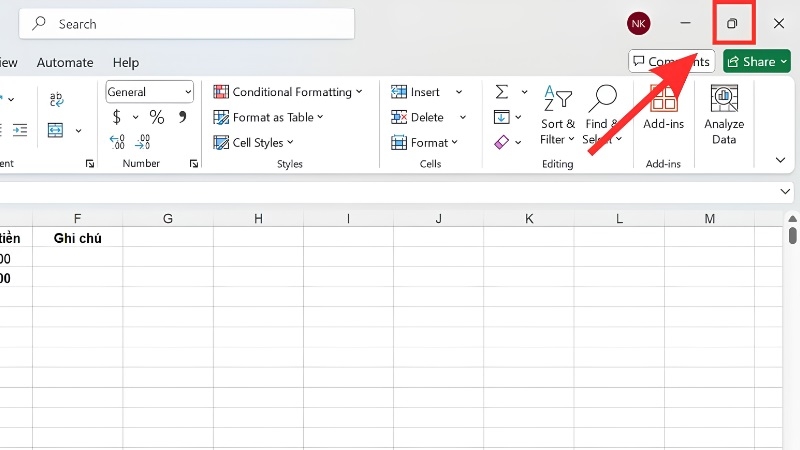Viewport: 800px width, 450px height.
Task: Open Find & Select menu
Action: (603, 115)
